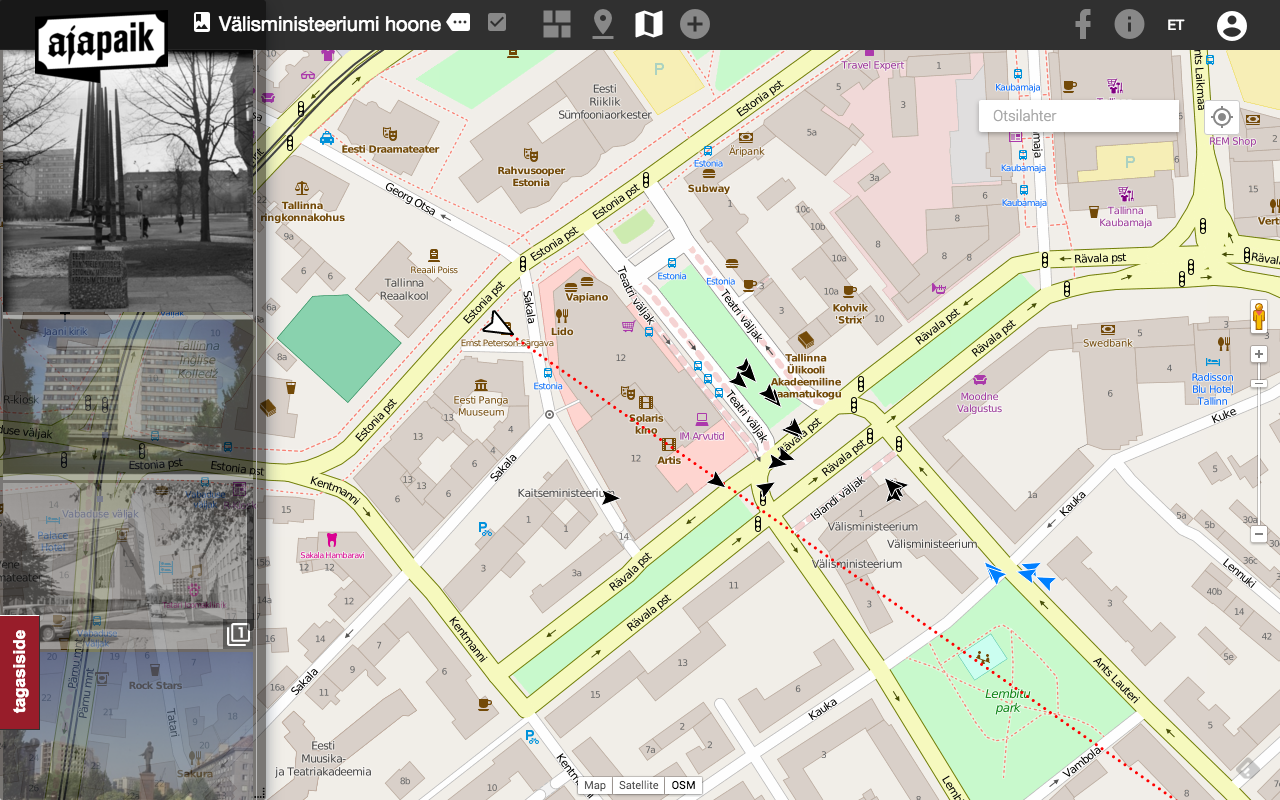This screenshot has width=1280, height=800.
Task: Click the Artis cinema label
Action: tap(669, 460)
